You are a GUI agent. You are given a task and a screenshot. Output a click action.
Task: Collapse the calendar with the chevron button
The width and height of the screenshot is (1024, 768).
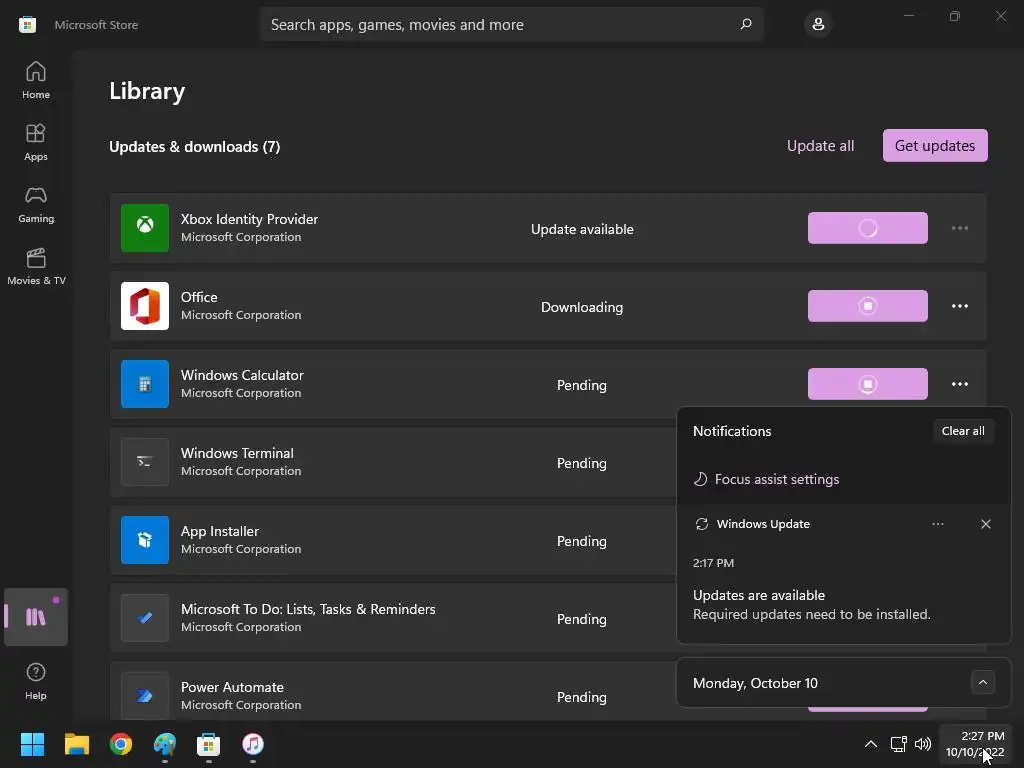(982, 682)
